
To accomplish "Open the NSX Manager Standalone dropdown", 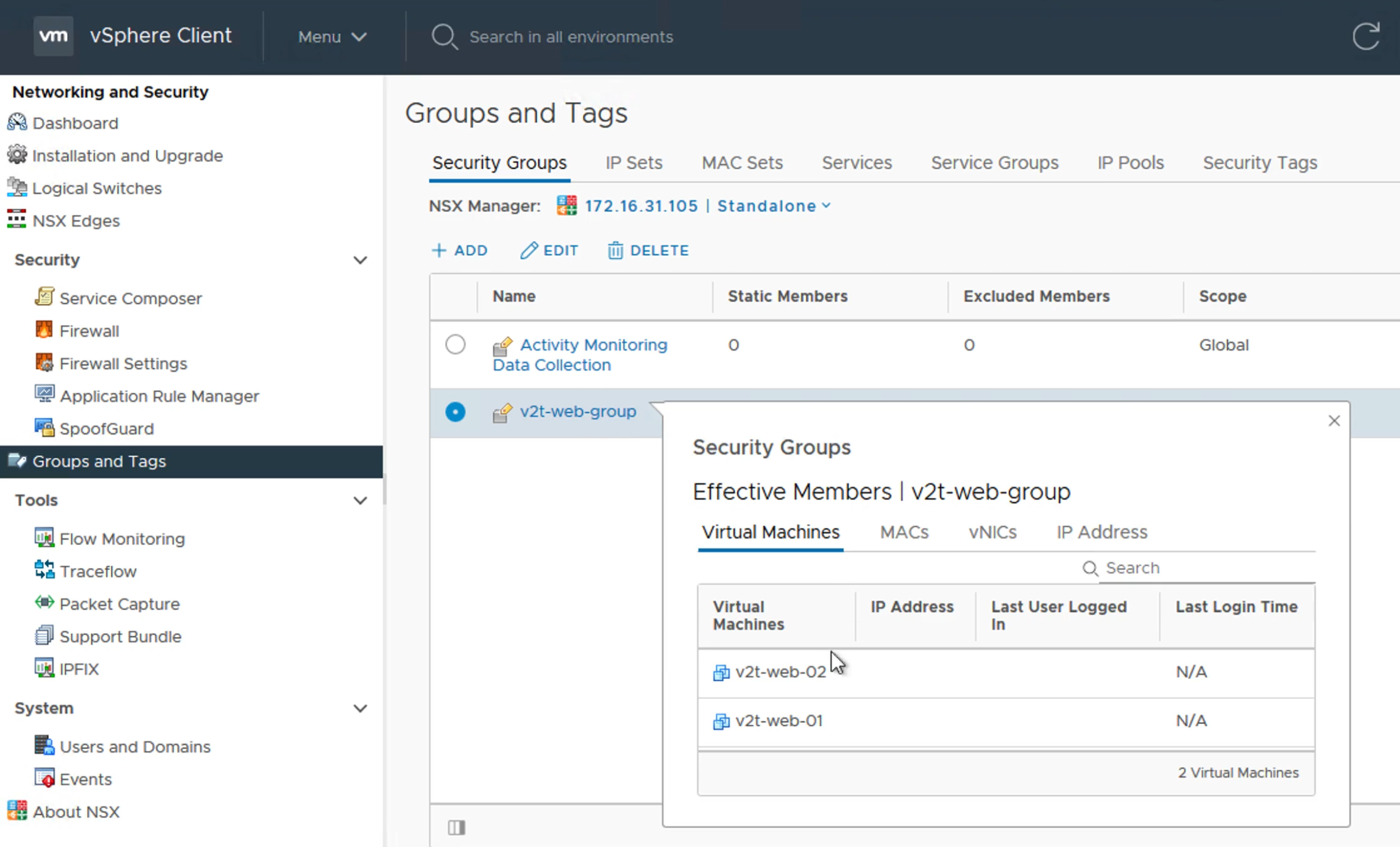I will [x=774, y=206].
